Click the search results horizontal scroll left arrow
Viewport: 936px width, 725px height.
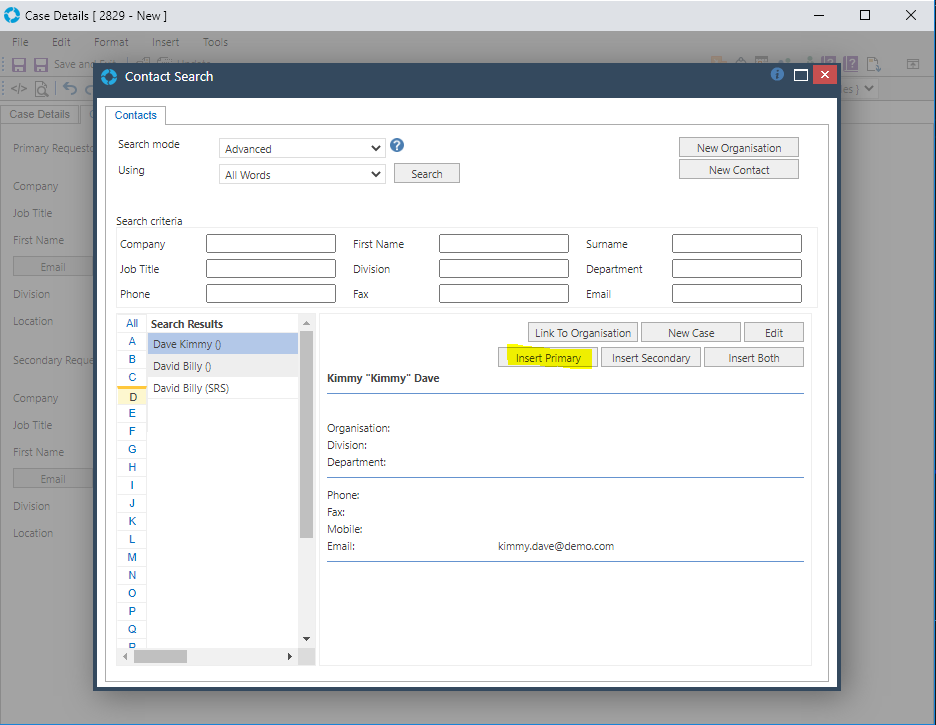125,656
